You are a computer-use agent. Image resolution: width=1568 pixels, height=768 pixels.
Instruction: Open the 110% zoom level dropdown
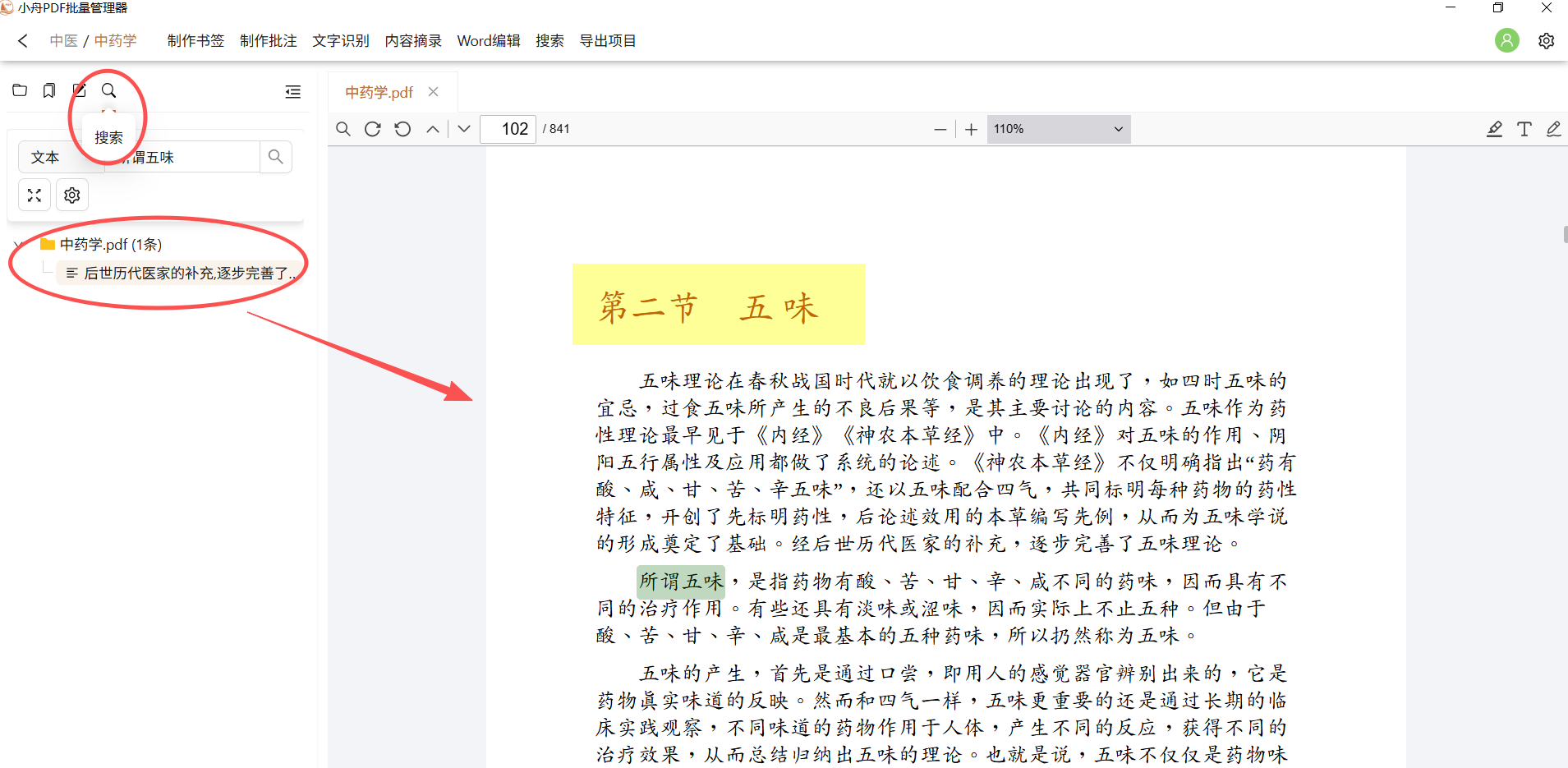[1058, 129]
